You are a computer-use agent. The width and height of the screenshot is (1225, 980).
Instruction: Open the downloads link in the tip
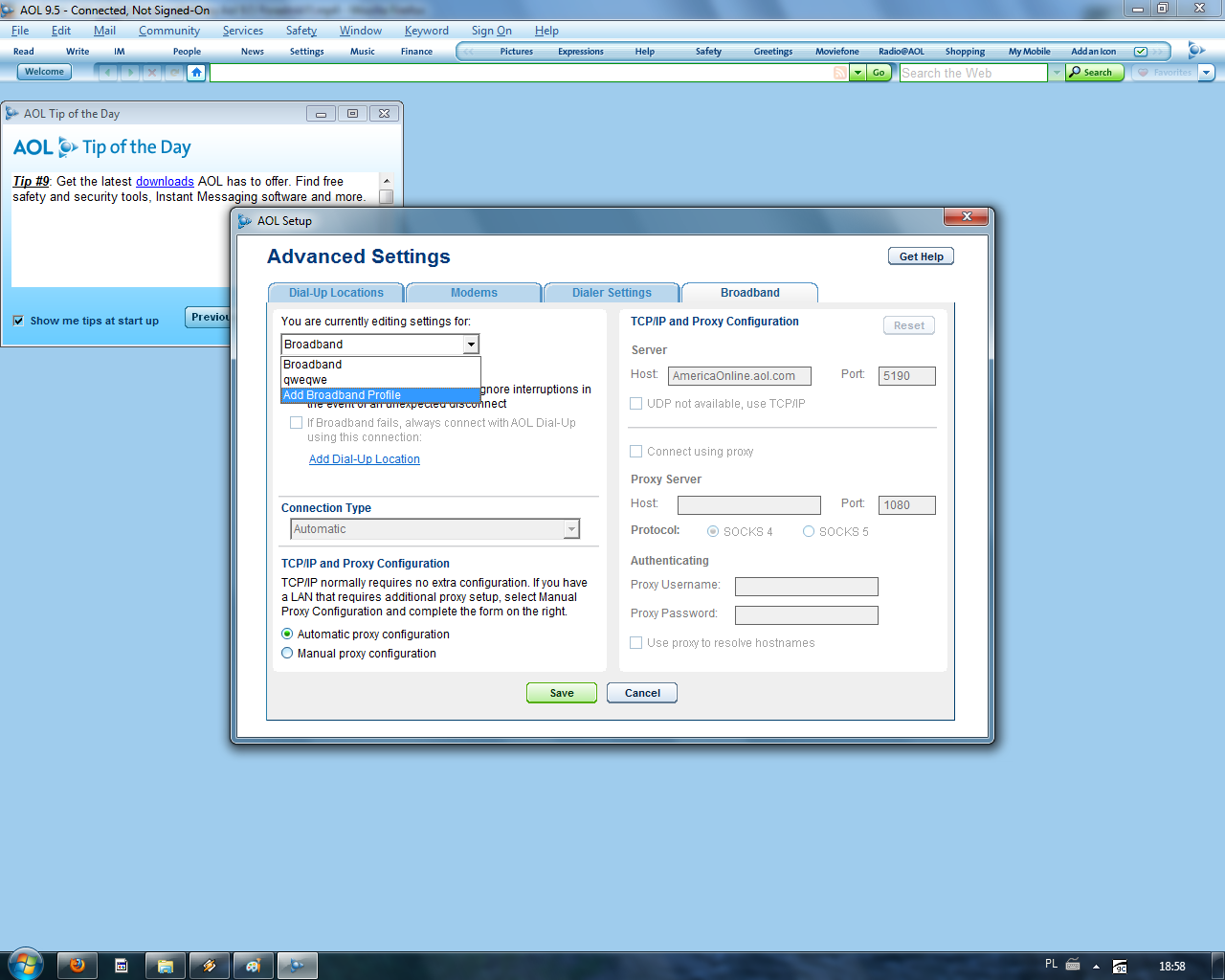pyautogui.click(x=165, y=181)
